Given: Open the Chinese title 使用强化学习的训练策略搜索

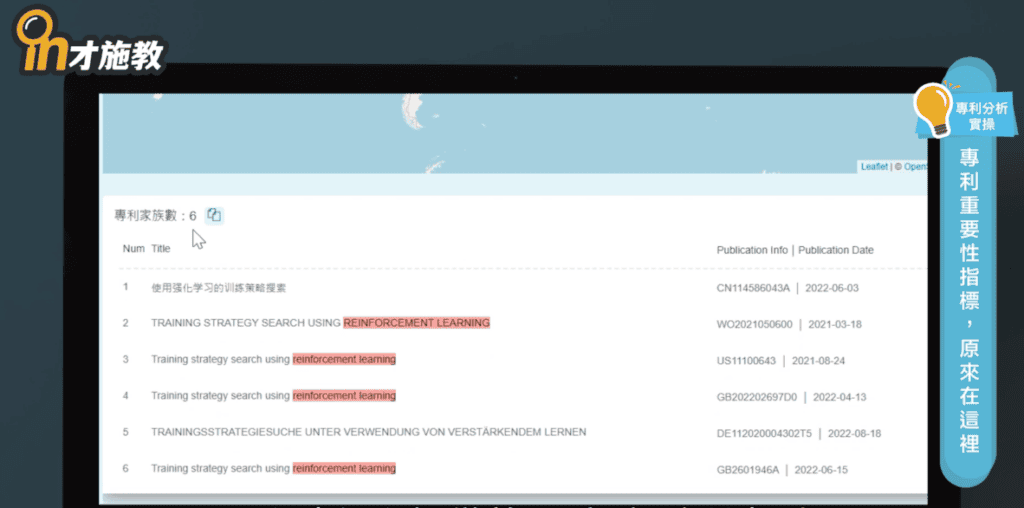Looking at the screenshot, I should 218,288.
